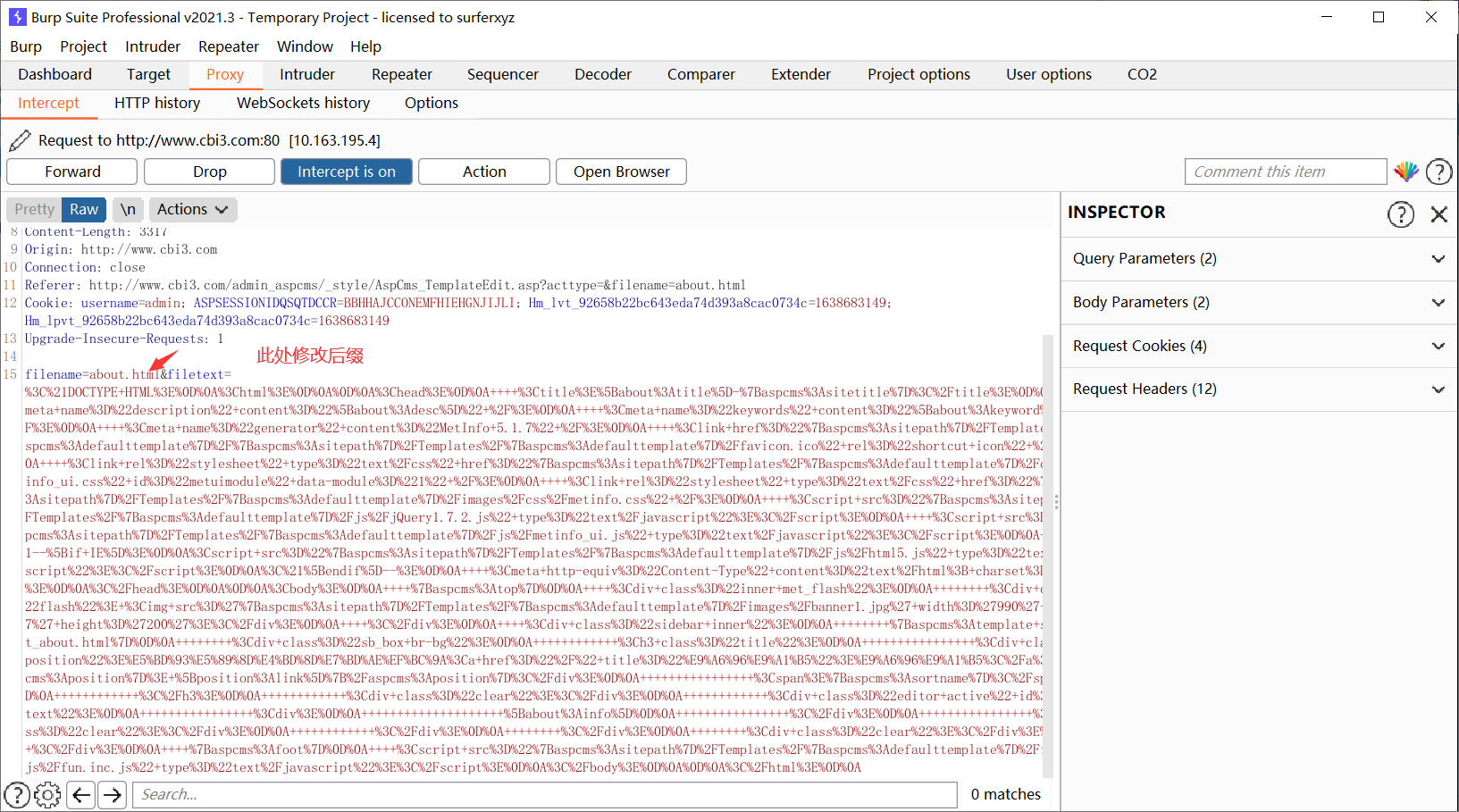
Task: Open search help icon at bottom left
Action: (x=17, y=794)
